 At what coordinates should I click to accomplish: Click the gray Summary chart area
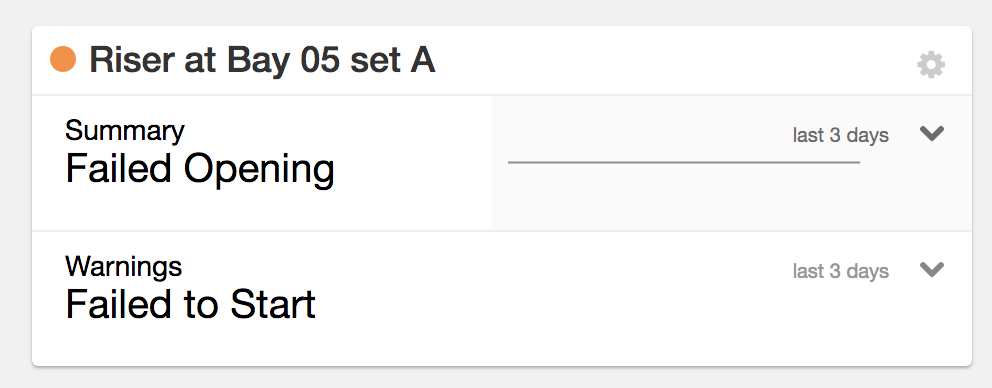coord(731,163)
